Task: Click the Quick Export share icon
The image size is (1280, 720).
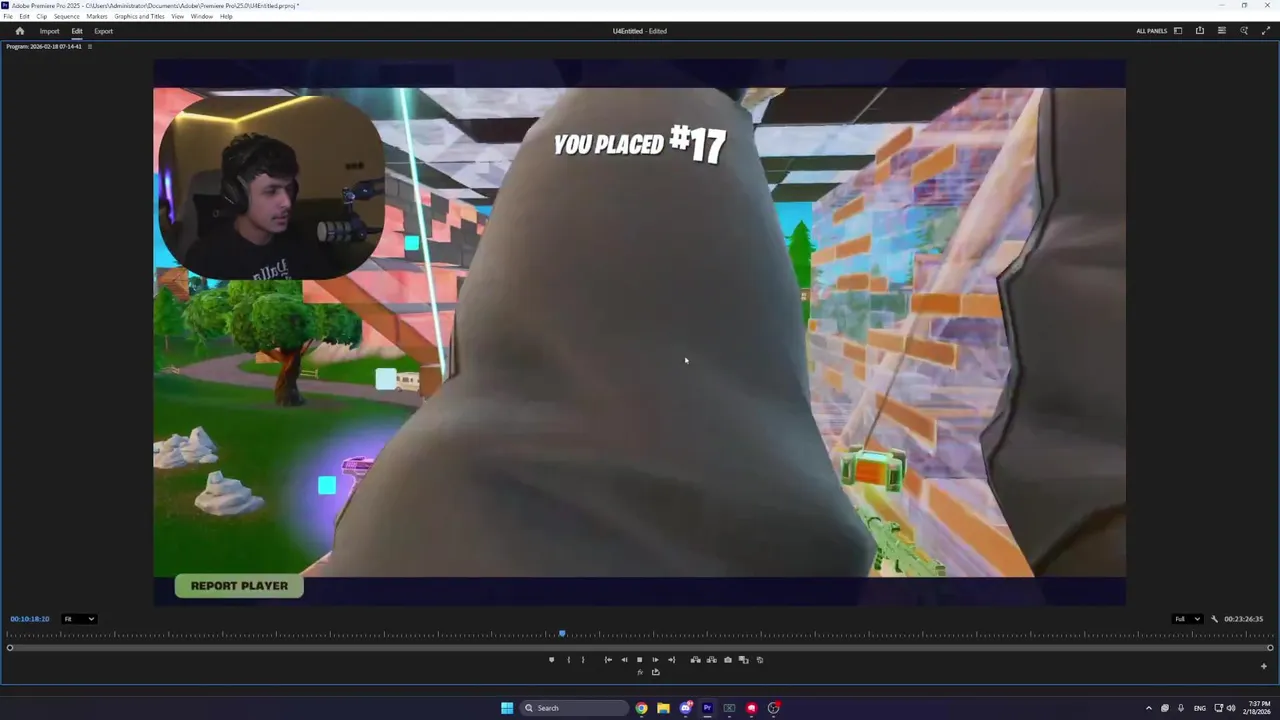Action: (1200, 31)
